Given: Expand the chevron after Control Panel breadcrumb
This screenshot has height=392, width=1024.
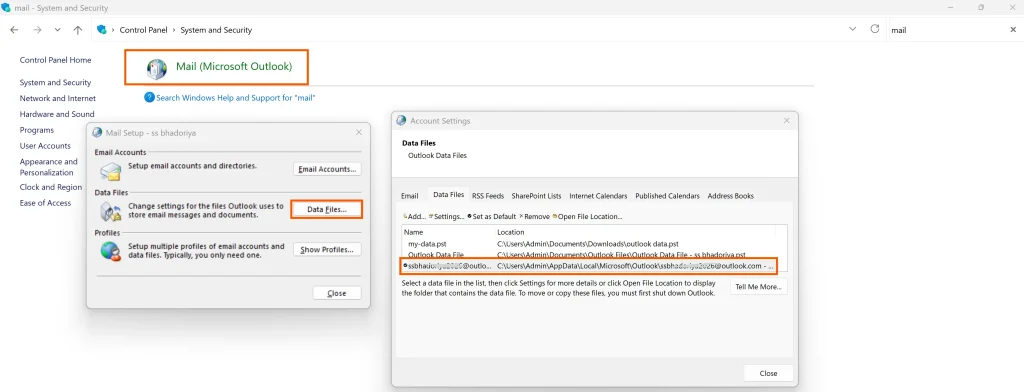Looking at the screenshot, I should pyautogui.click(x=174, y=30).
